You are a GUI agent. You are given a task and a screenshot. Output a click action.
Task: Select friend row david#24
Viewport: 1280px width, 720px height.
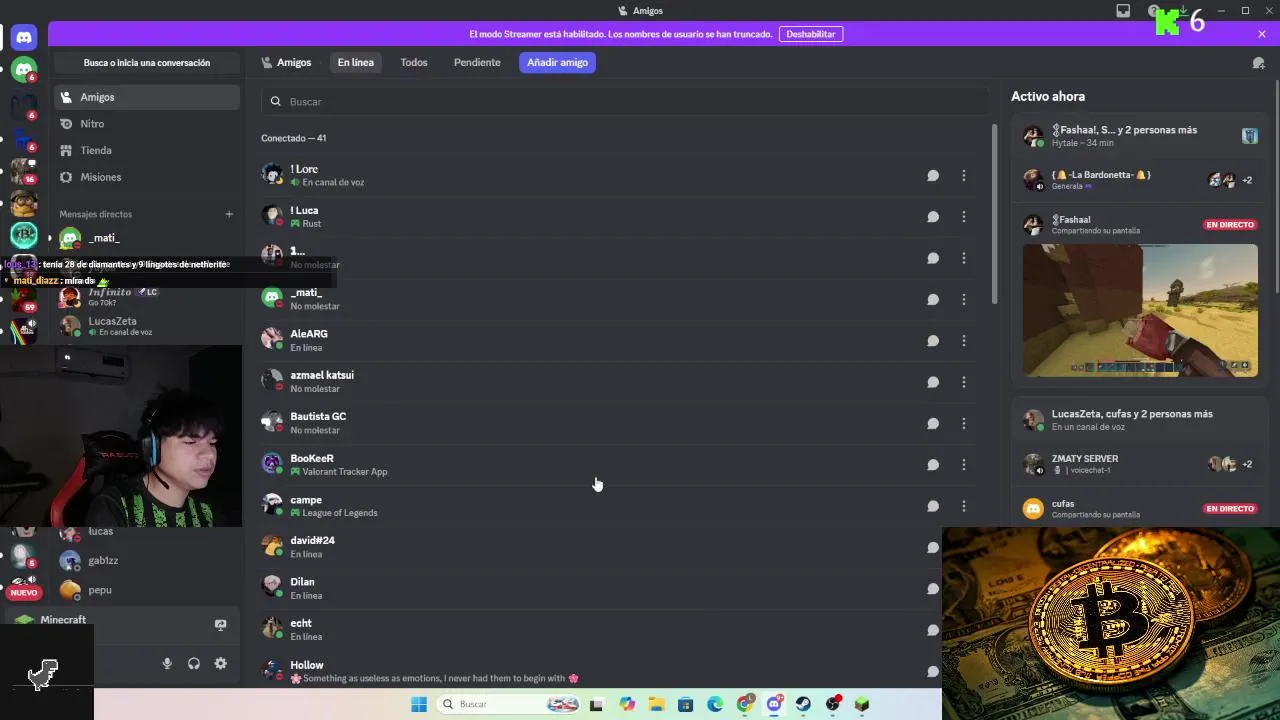(x=619, y=547)
